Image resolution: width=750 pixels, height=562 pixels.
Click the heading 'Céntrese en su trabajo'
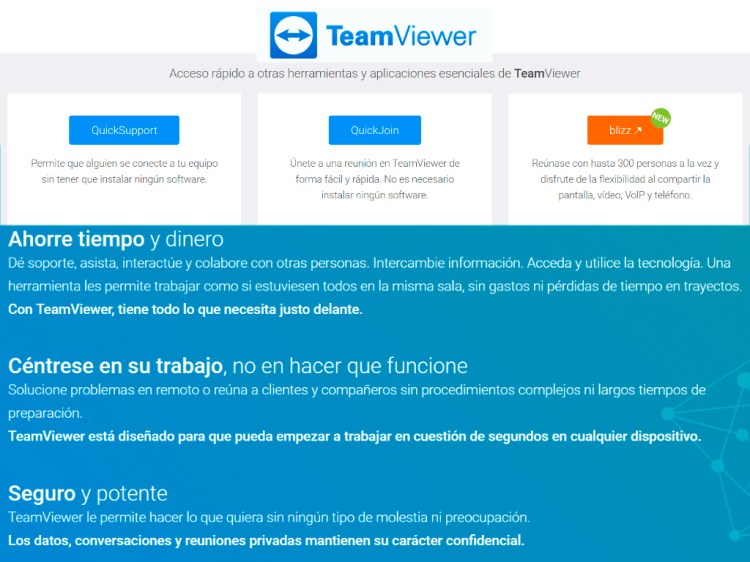pyautogui.click(x=238, y=366)
